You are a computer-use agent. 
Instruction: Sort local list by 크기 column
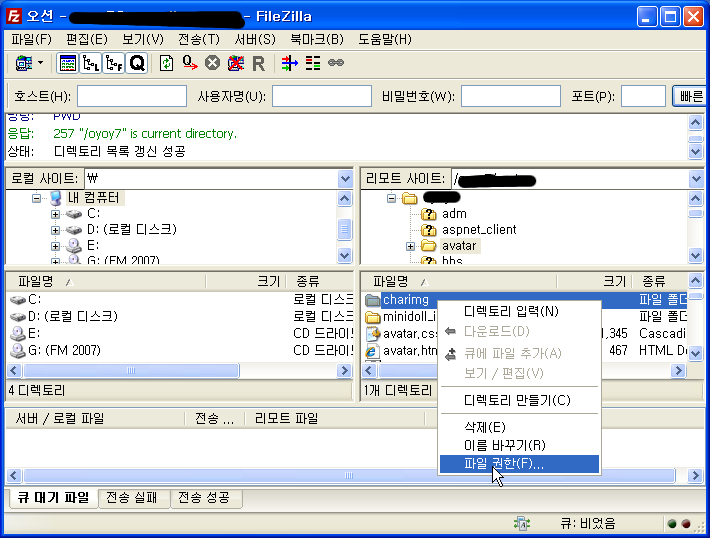246,282
